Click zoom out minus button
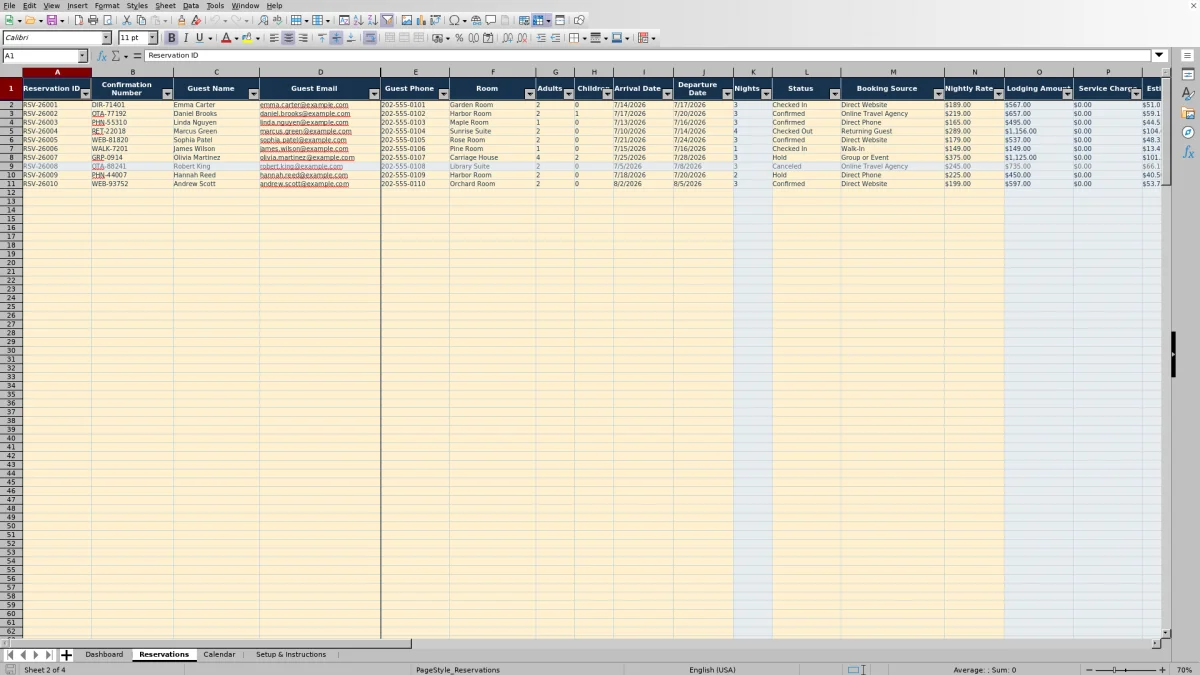The height and width of the screenshot is (675, 1200). [x=1089, y=670]
